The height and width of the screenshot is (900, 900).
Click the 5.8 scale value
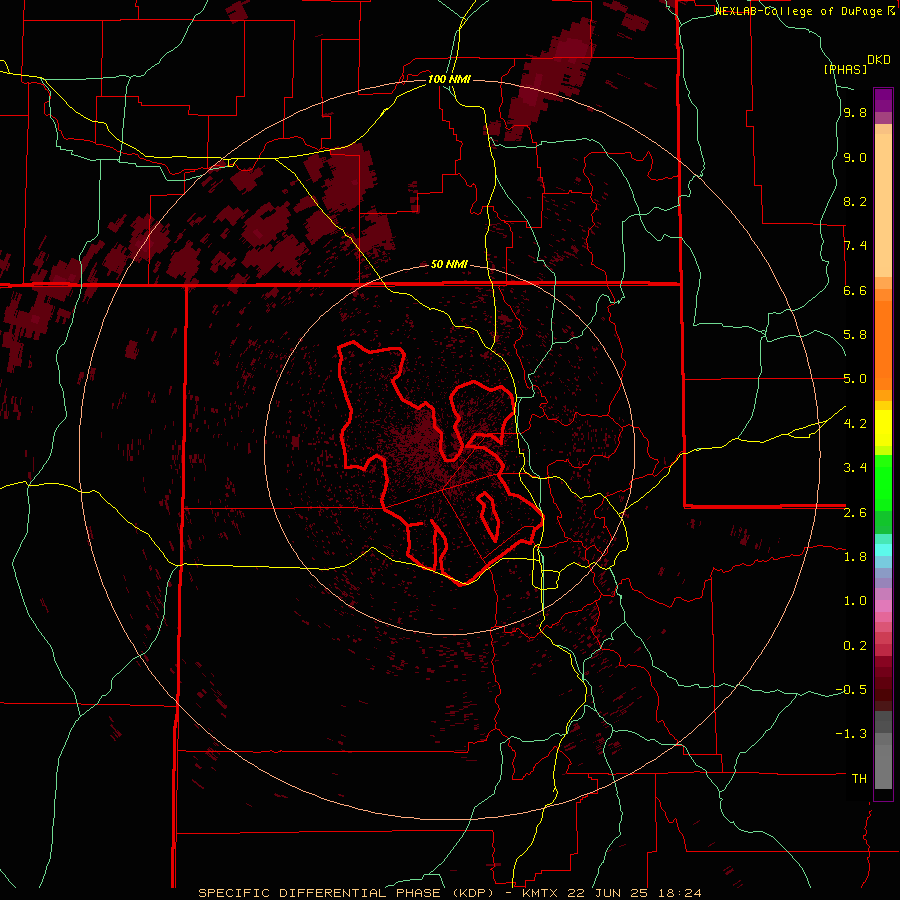pyautogui.click(x=855, y=335)
